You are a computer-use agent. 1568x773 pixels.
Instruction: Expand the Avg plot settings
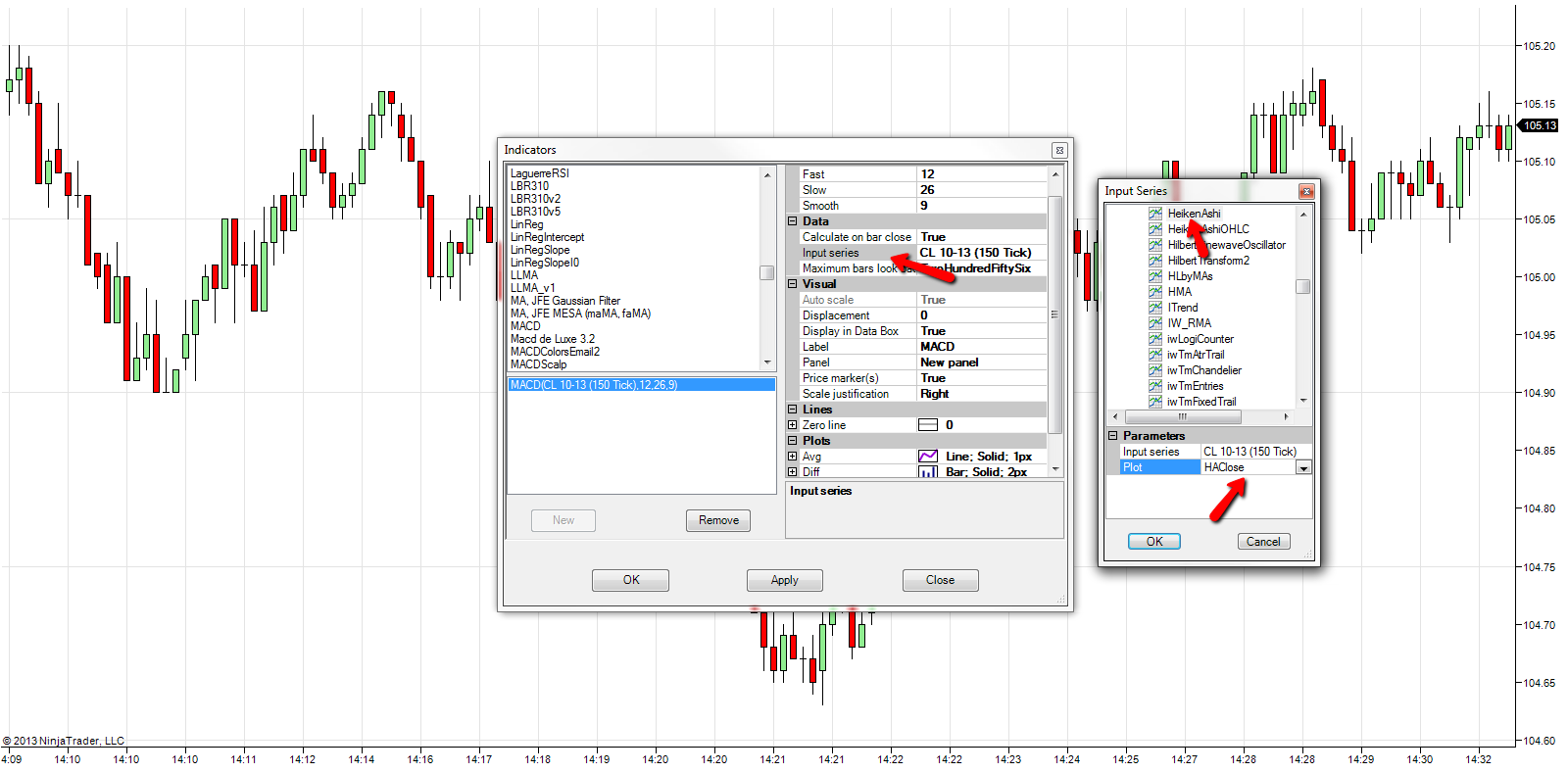792,457
